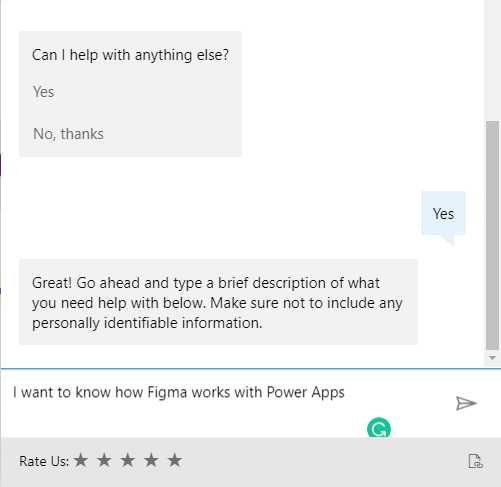
Task: Choose the gray 'Yes' reply option
Action: (x=43, y=92)
